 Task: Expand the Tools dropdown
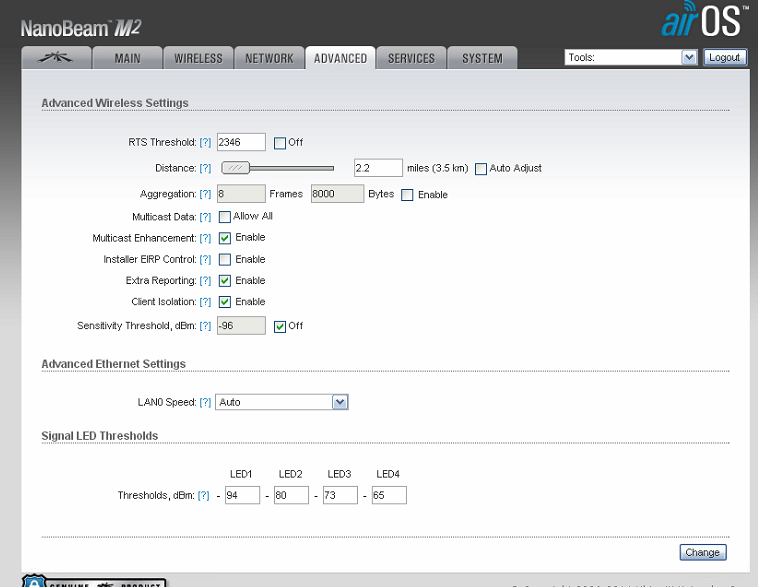pos(631,58)
